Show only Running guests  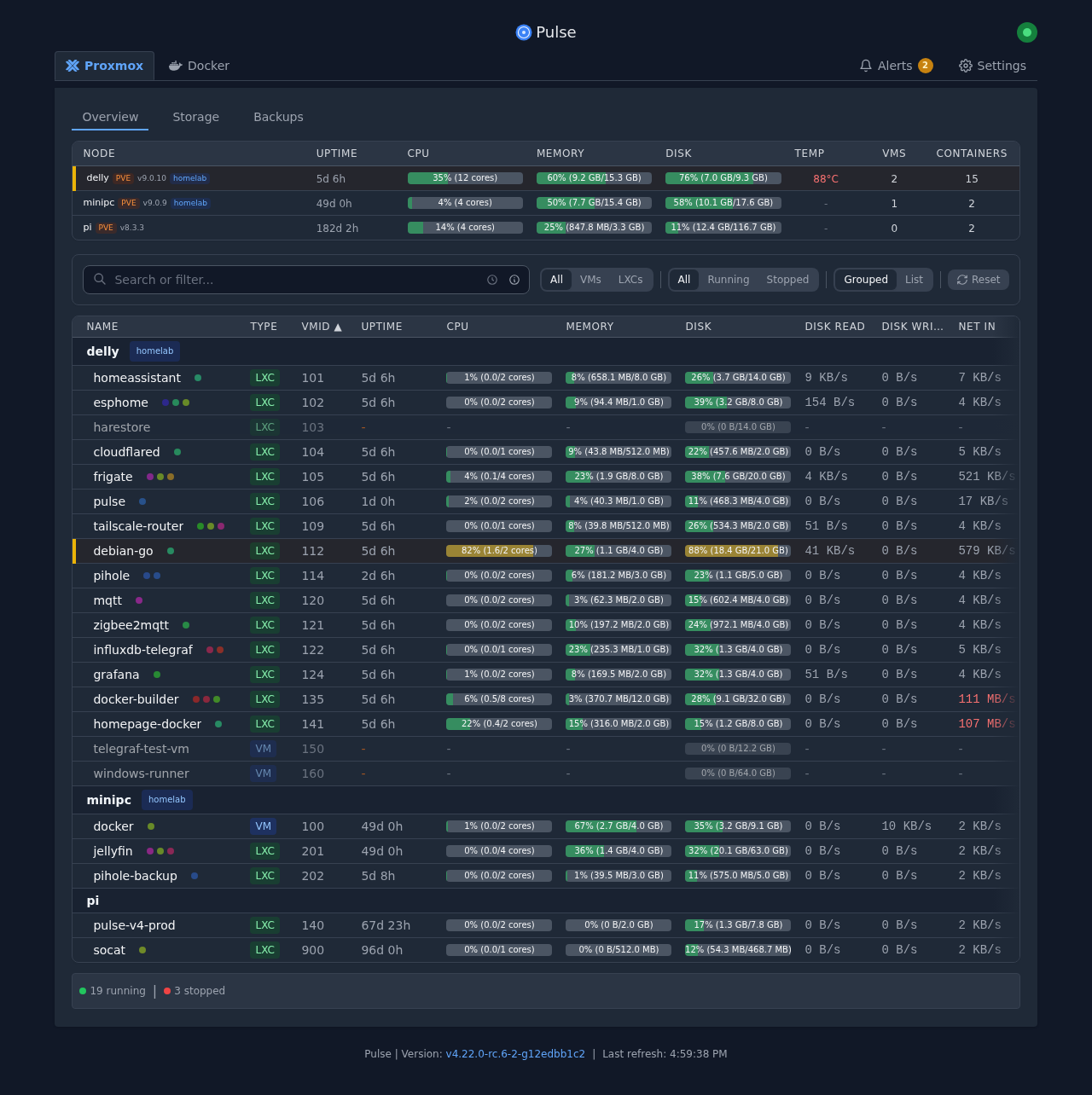pos(728,280)
